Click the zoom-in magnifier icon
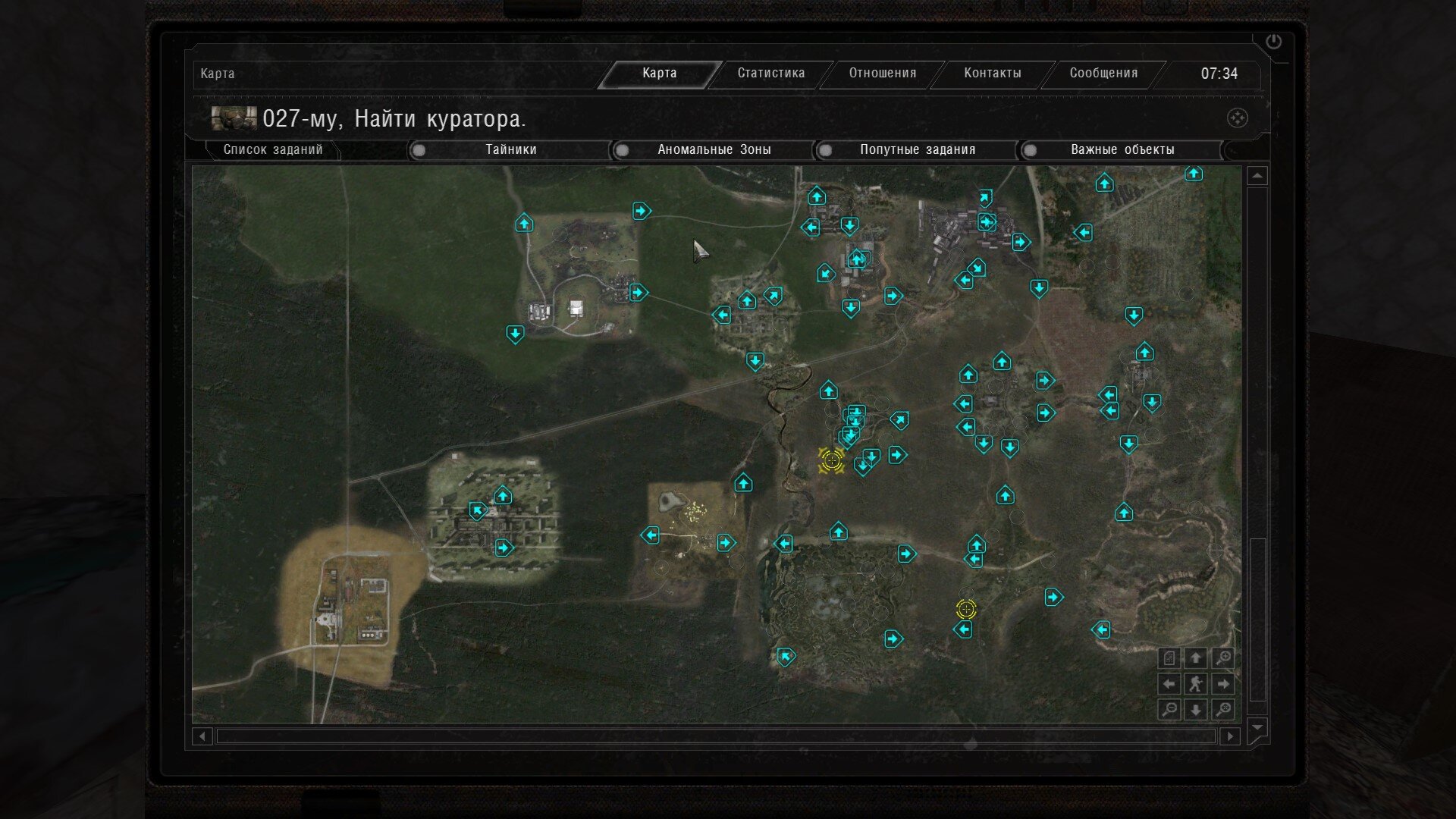This screenshot has width=1456, height=819. click(x=1222, y=658)
